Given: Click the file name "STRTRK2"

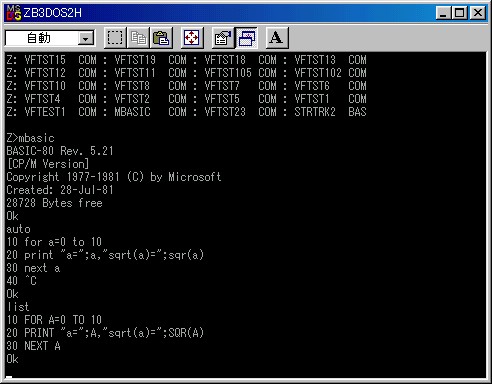Looking at the screenshot, I should point(315,112).
